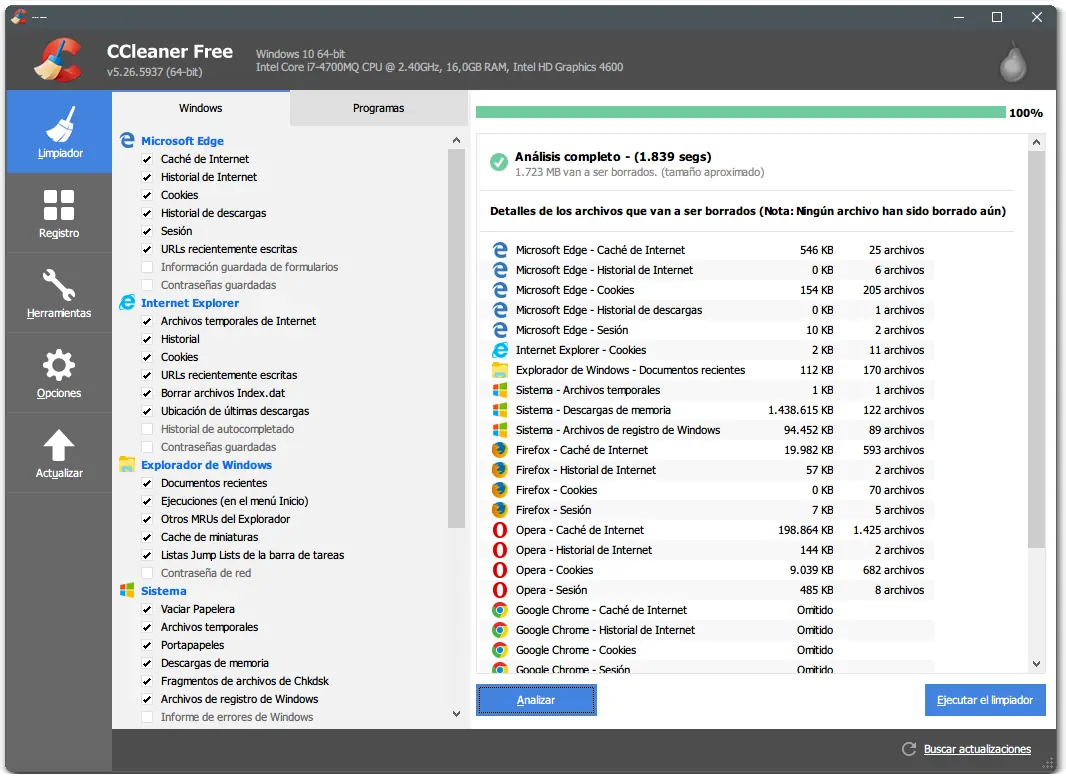Click the IE icon beside 'Internet Explorer - Cookies' result
The width and height of the screenshot is (1066, 781).
pyautogui.click(x=500, y=350)
